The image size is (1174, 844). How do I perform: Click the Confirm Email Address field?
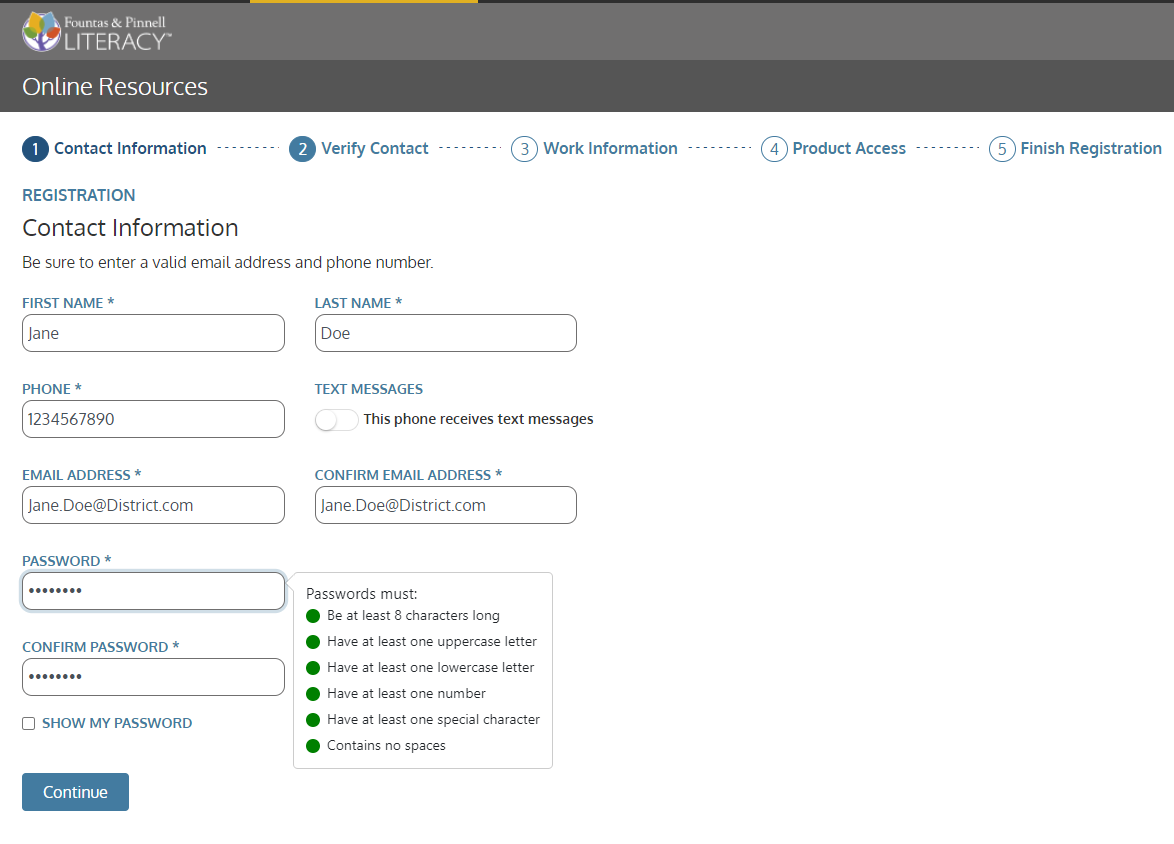[x=445, y=505]
